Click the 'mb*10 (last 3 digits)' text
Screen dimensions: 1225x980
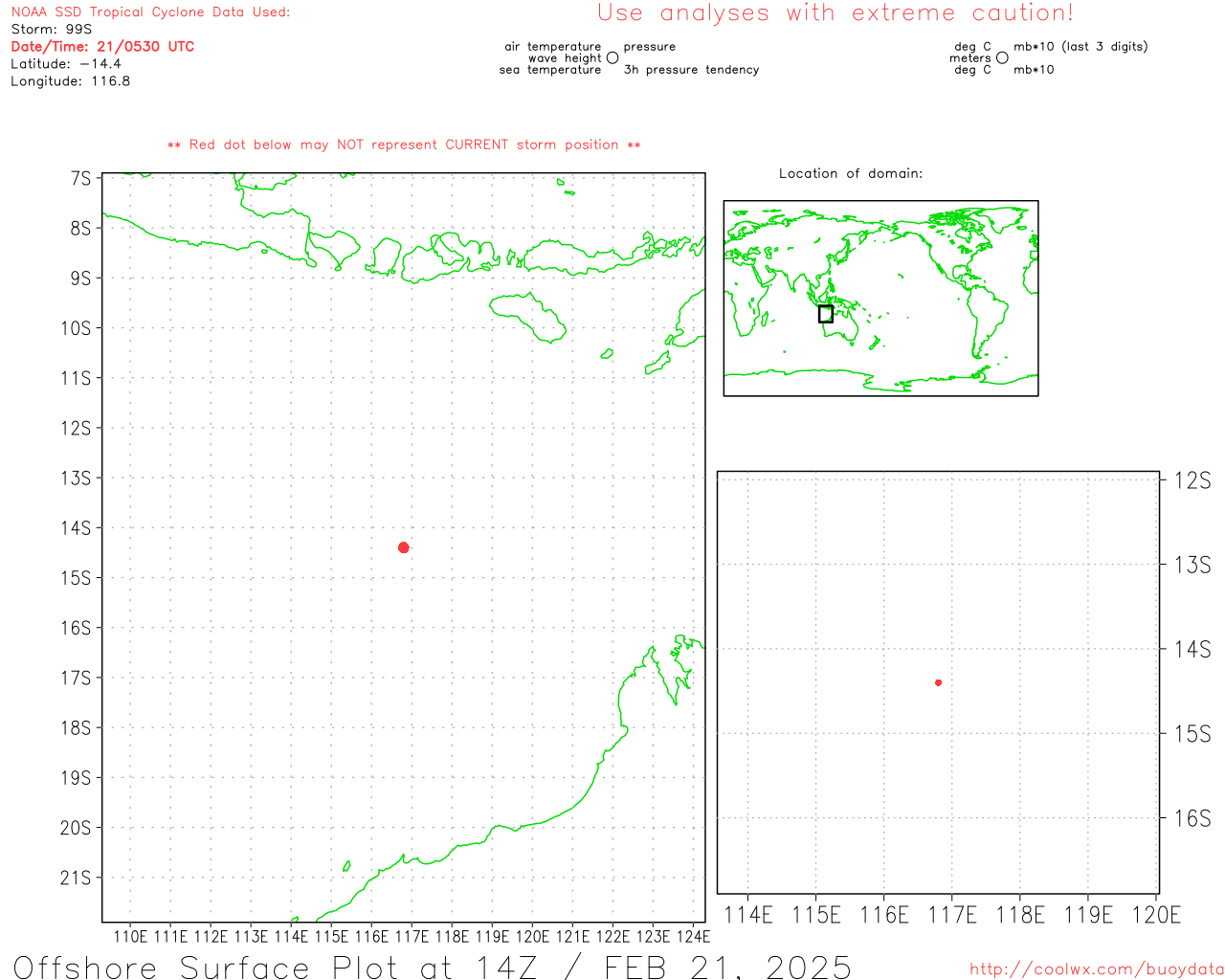1080,47
